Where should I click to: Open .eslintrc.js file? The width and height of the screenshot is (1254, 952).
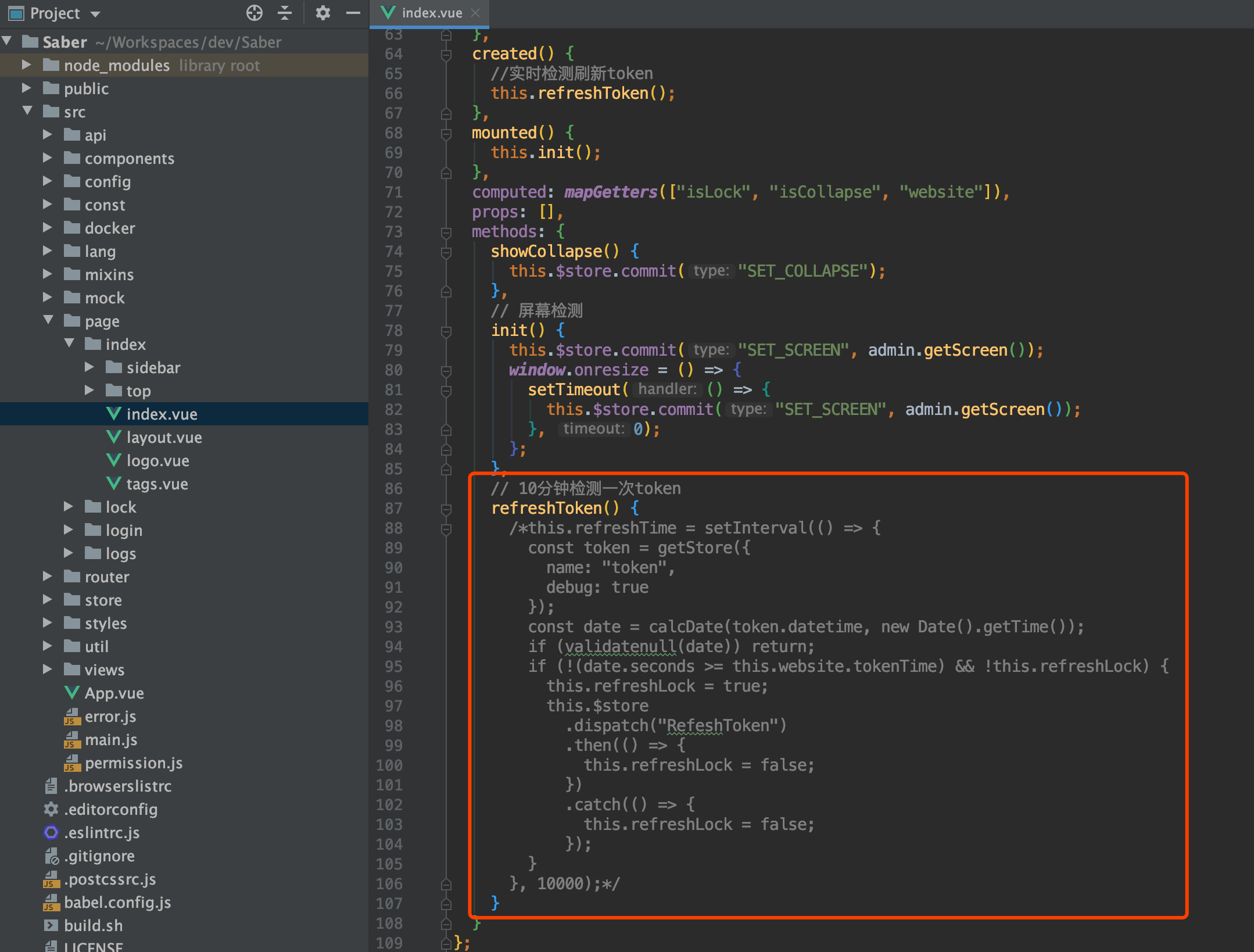pos(101,832)
